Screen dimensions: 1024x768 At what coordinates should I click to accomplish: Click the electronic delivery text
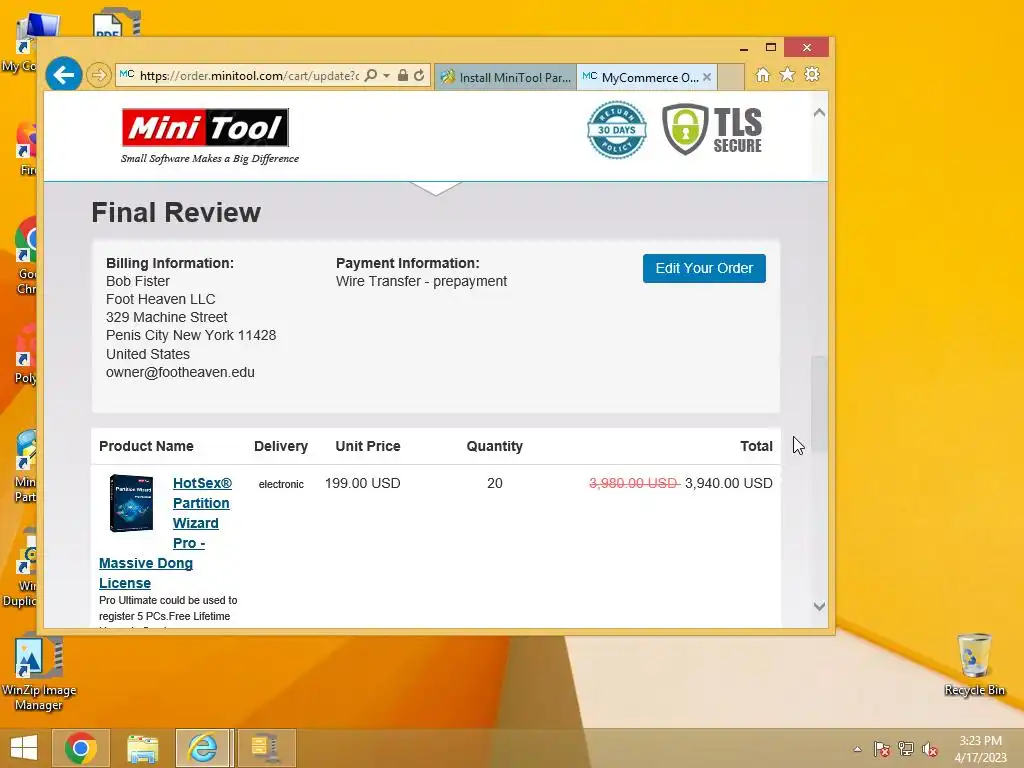281,484
